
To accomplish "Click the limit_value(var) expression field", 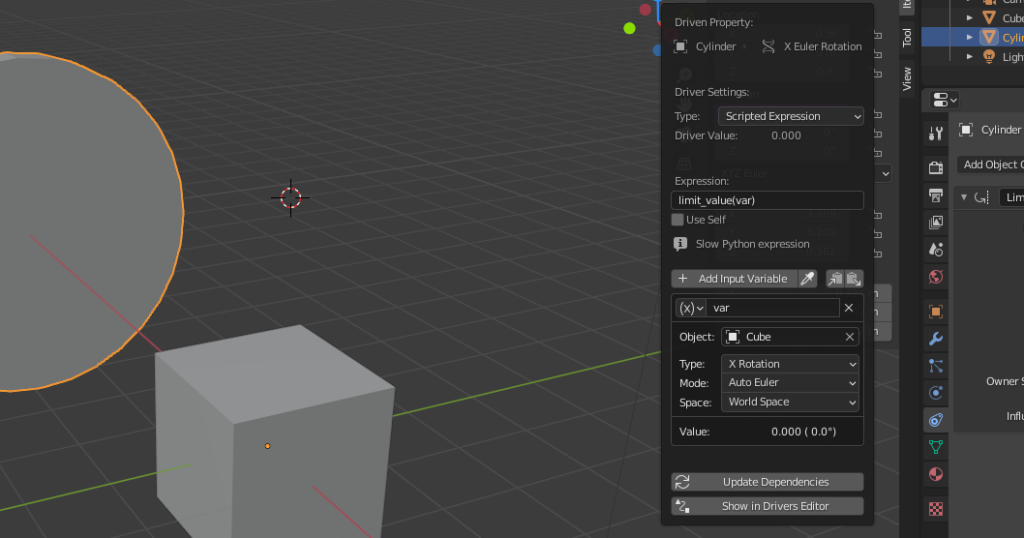I will click(767, 201).
